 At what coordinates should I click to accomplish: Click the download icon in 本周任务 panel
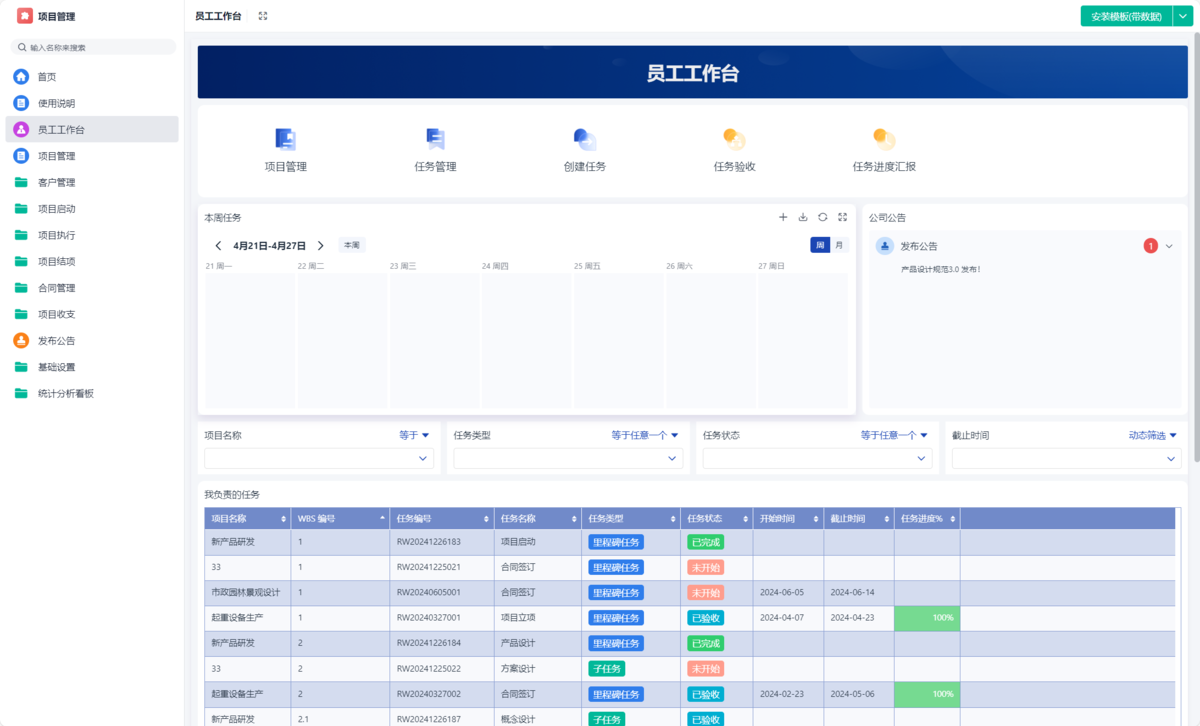[803, 217]
